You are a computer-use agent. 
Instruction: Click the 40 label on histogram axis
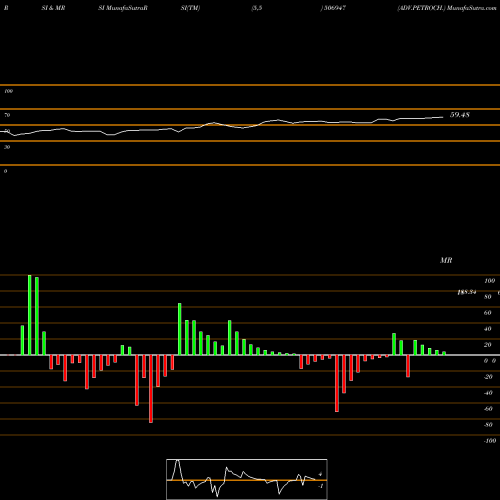click(x=488, y=329)
